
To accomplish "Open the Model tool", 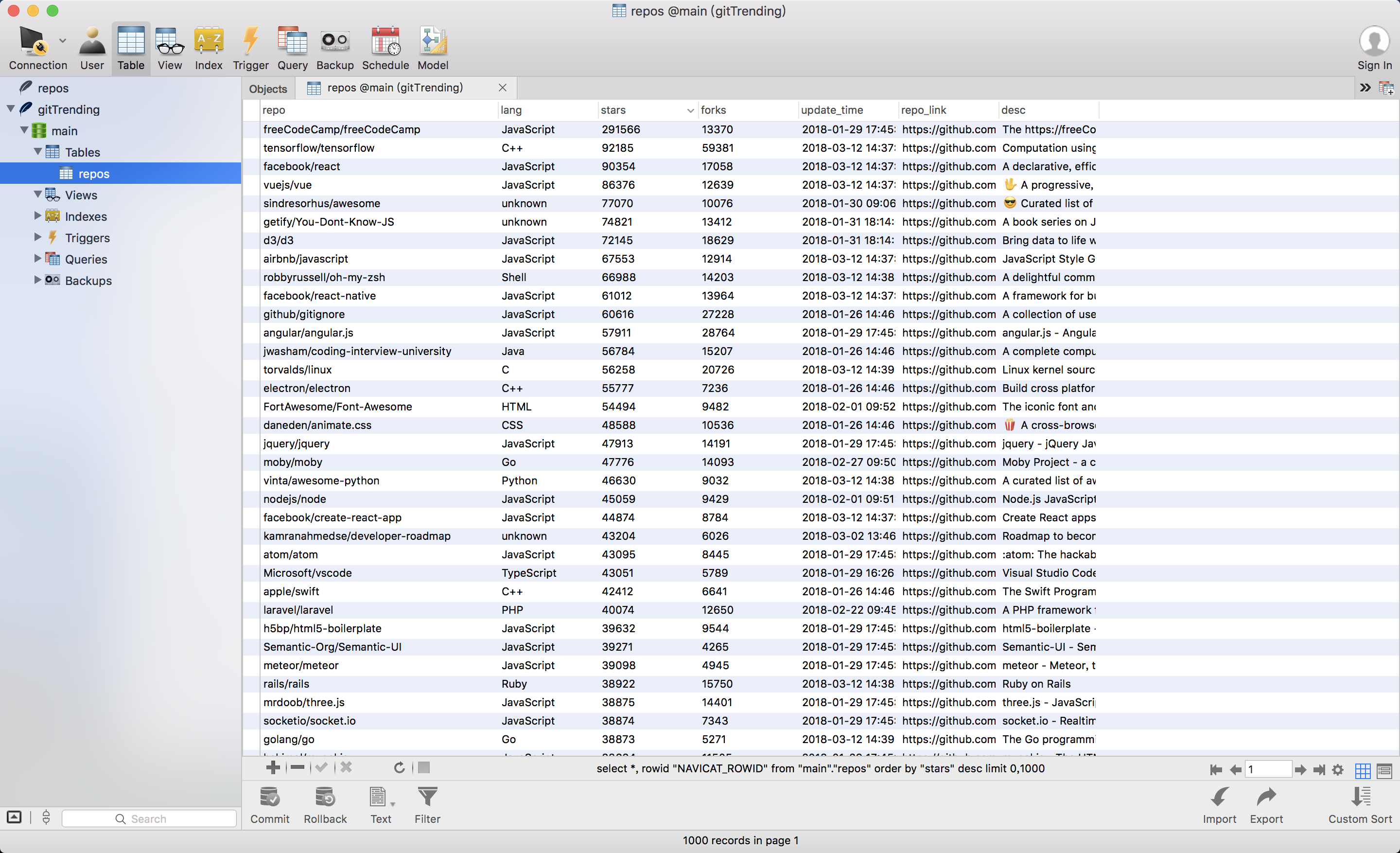I will point(432,48).
